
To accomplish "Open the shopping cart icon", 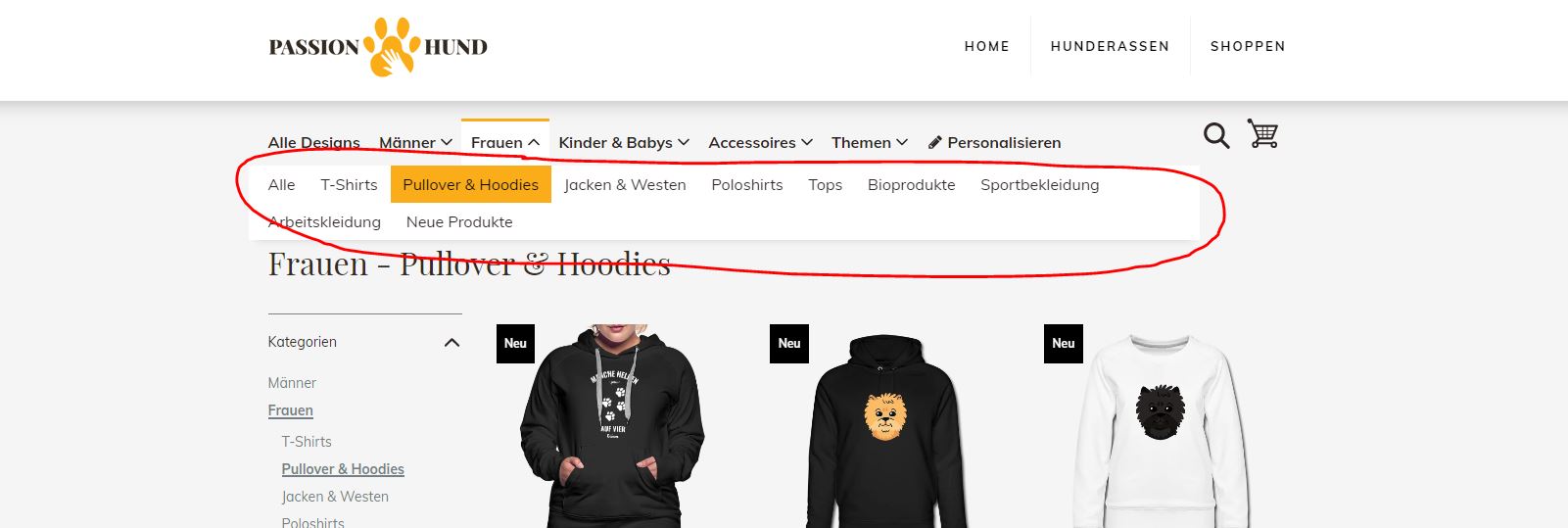I will (1262, 133).
